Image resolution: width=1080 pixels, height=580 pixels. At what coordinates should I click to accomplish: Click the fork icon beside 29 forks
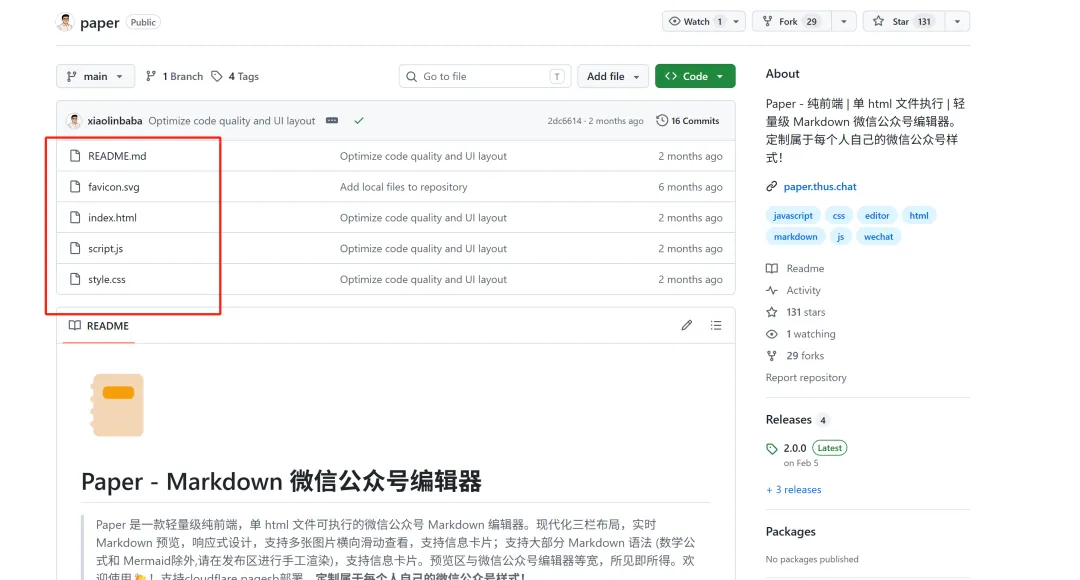pos(772,356)
